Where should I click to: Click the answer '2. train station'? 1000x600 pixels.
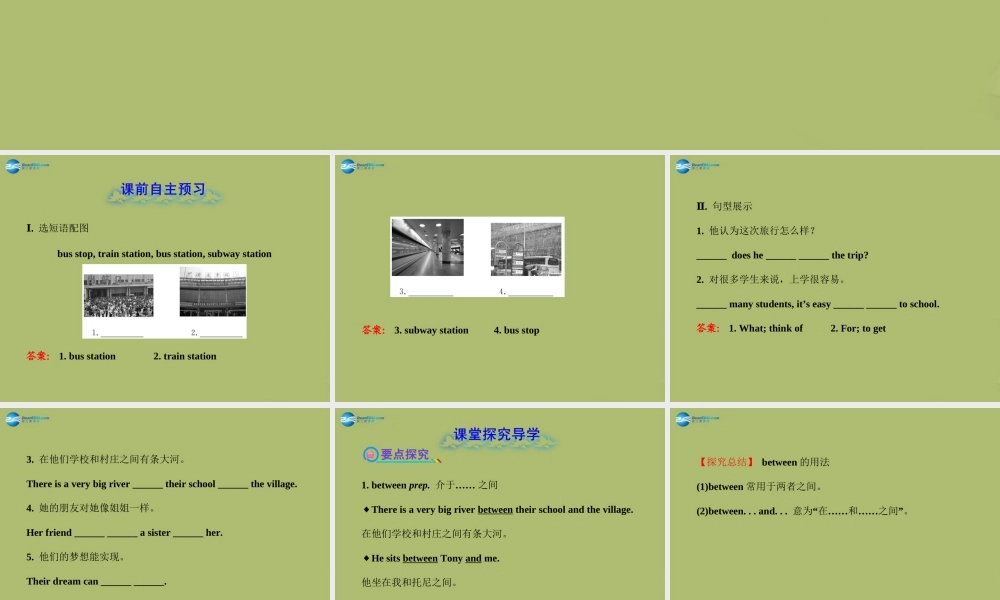[x=185, y=356]
